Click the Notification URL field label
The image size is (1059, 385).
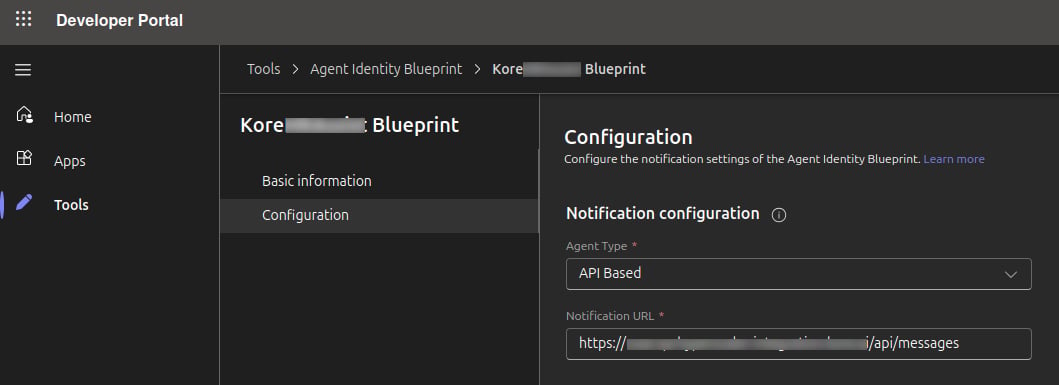click(611, 316)
